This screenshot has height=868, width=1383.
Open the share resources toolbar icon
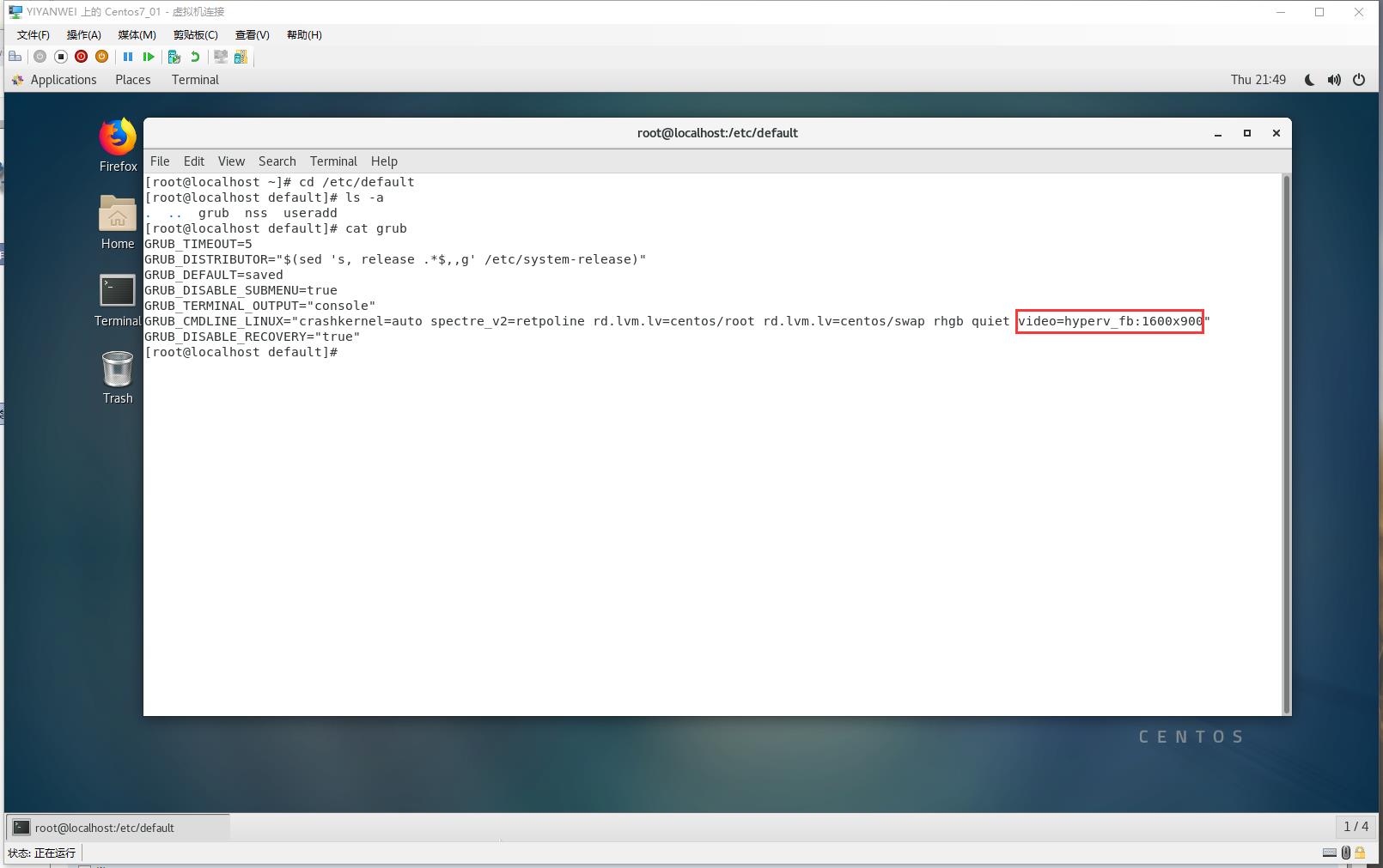(x=241, y=57)
